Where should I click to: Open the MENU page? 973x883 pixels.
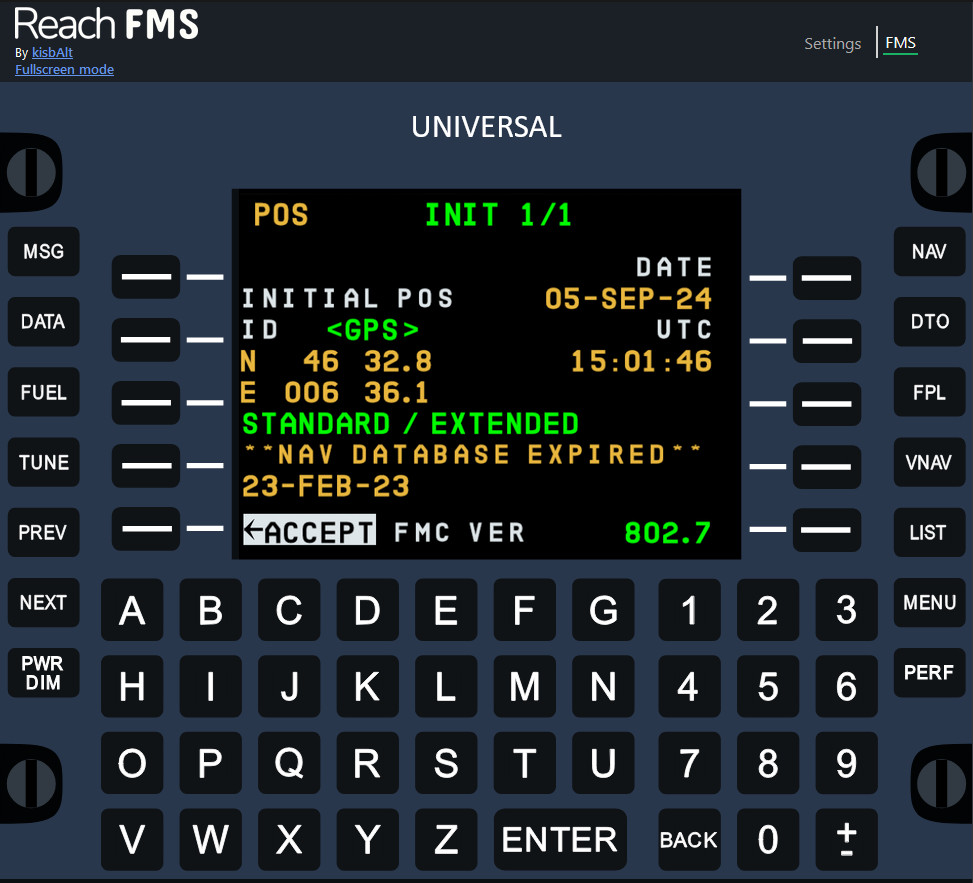tap(929, 602)
